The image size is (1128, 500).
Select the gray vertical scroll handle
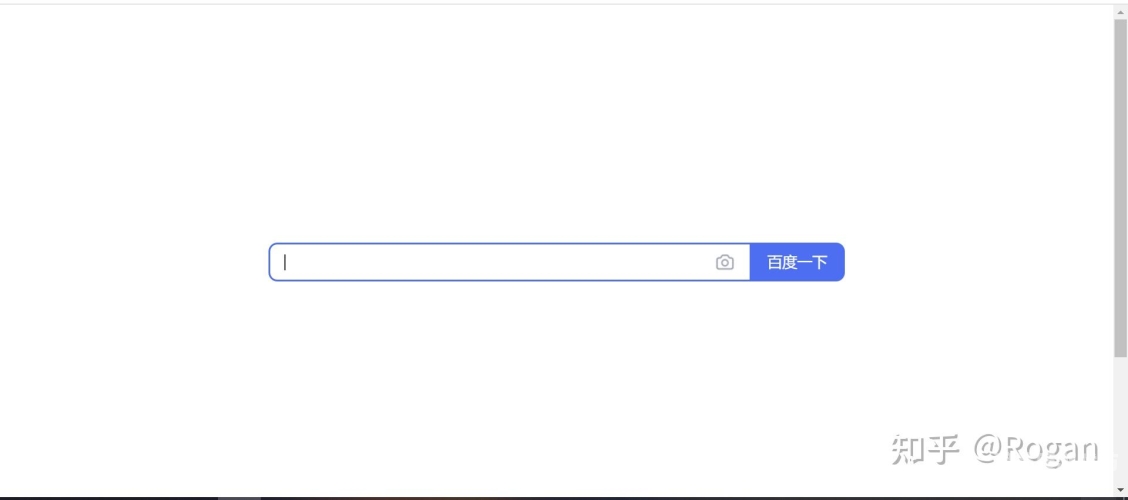[x=1120, y=185]
